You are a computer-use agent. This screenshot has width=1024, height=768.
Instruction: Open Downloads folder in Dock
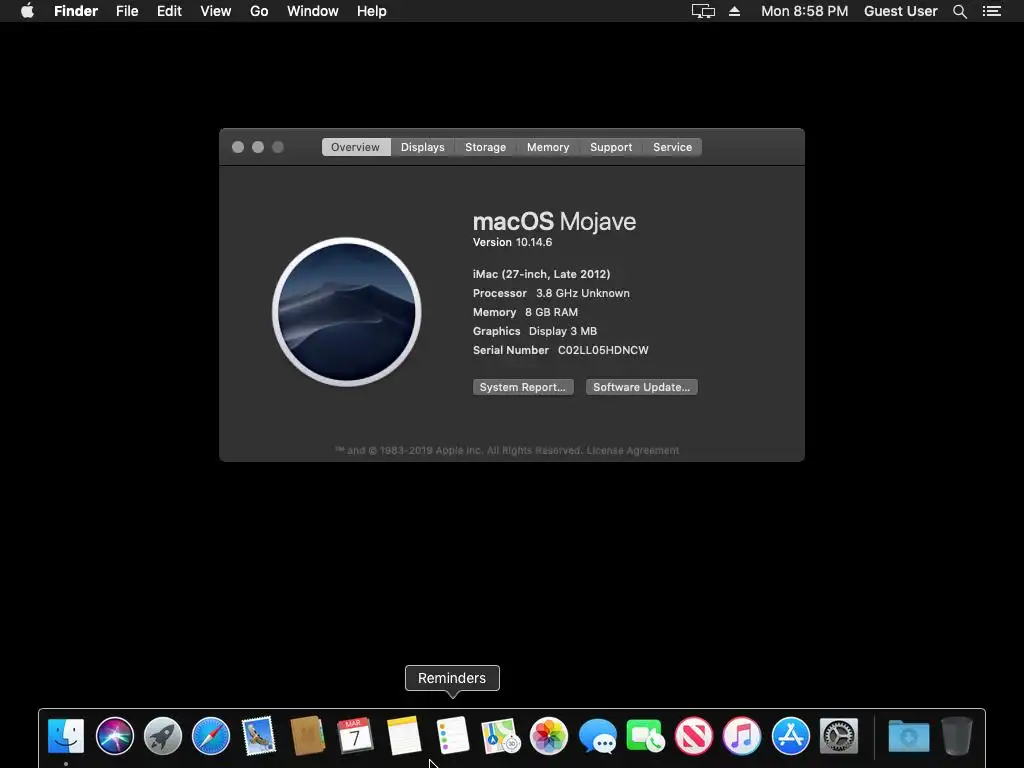(x=908, y=736)
